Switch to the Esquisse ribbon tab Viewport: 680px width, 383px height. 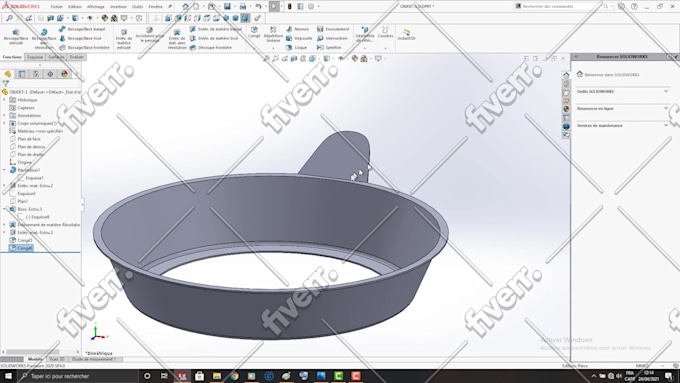pos(35,57)
